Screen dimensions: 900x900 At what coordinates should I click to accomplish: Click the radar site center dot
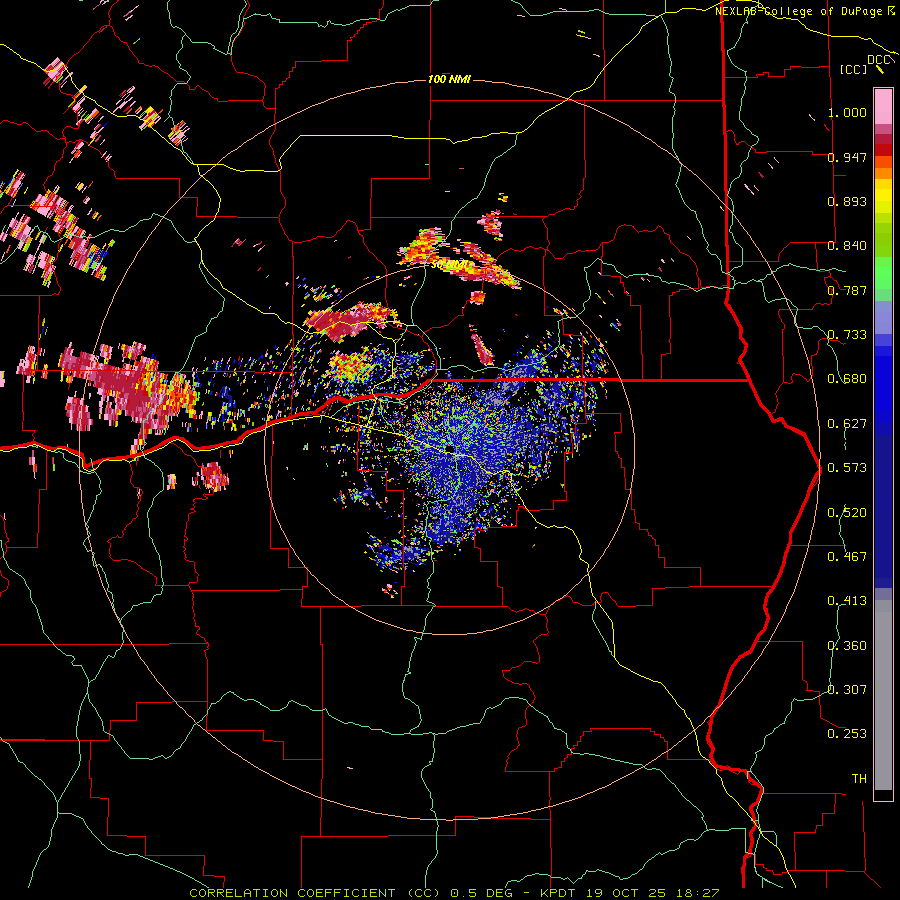[449, 449]
